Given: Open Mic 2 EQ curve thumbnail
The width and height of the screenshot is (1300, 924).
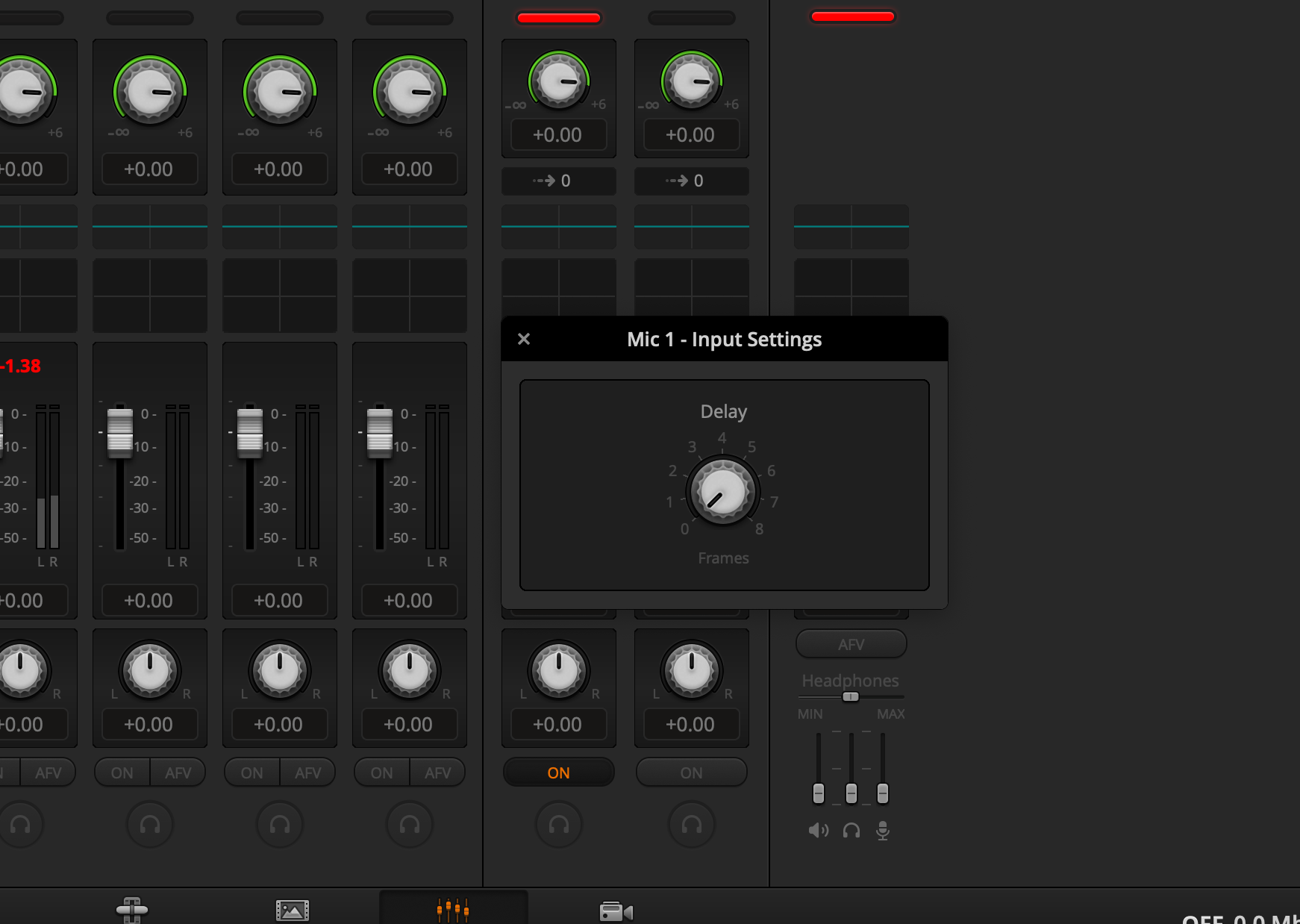Looking at the screenshot, I should coord(692,227).
